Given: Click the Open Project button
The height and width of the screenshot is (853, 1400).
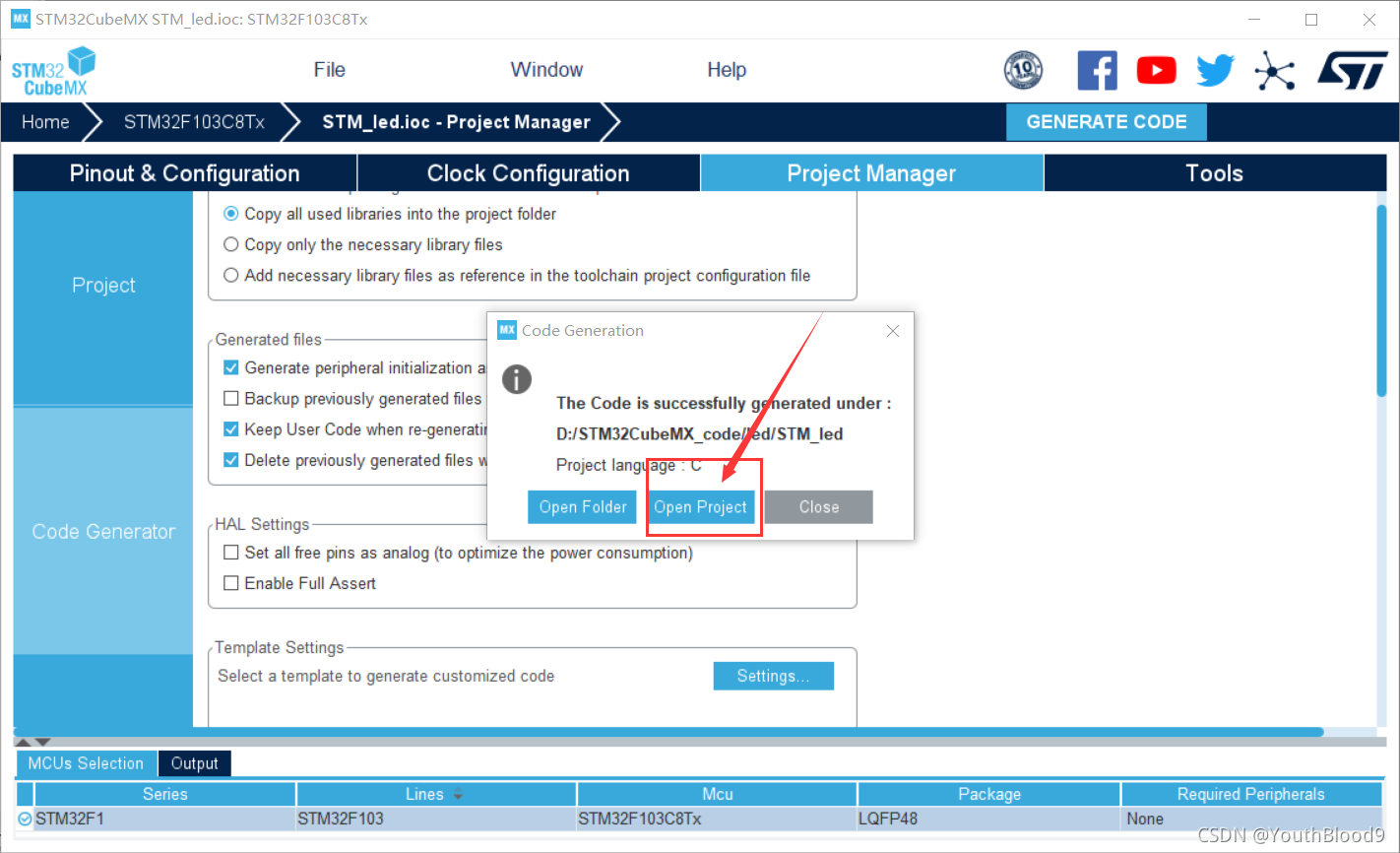Looking at the screenshot, I should click(x=701, y=507).
